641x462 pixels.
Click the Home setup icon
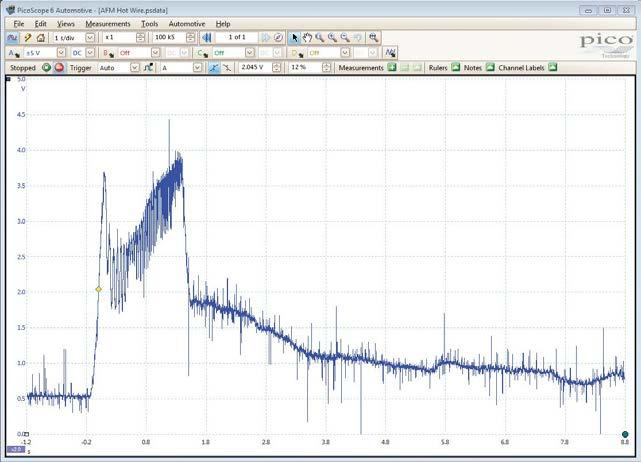pos(40,38)
